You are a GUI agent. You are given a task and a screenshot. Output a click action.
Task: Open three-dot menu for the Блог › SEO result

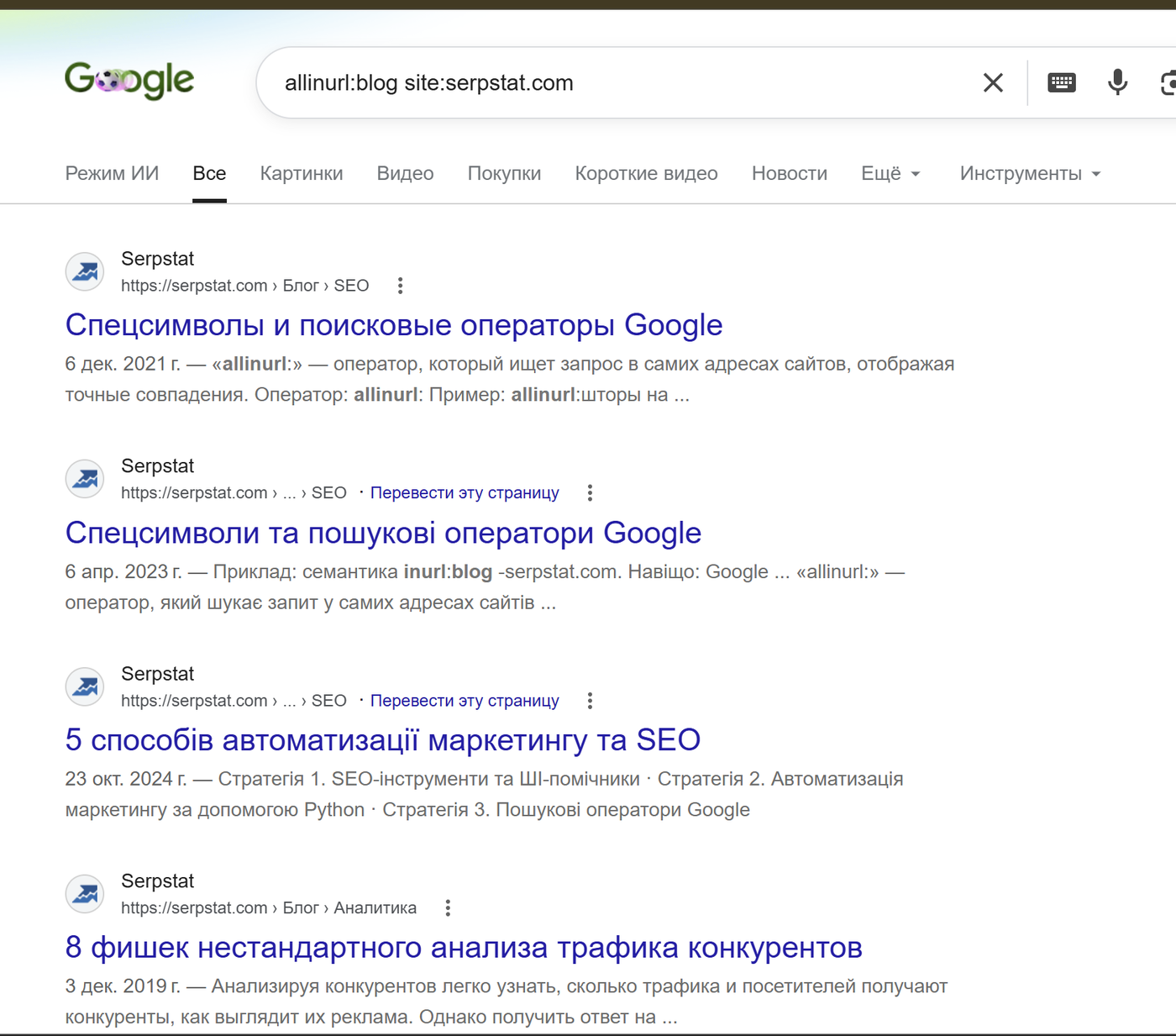tap(401, 286)
